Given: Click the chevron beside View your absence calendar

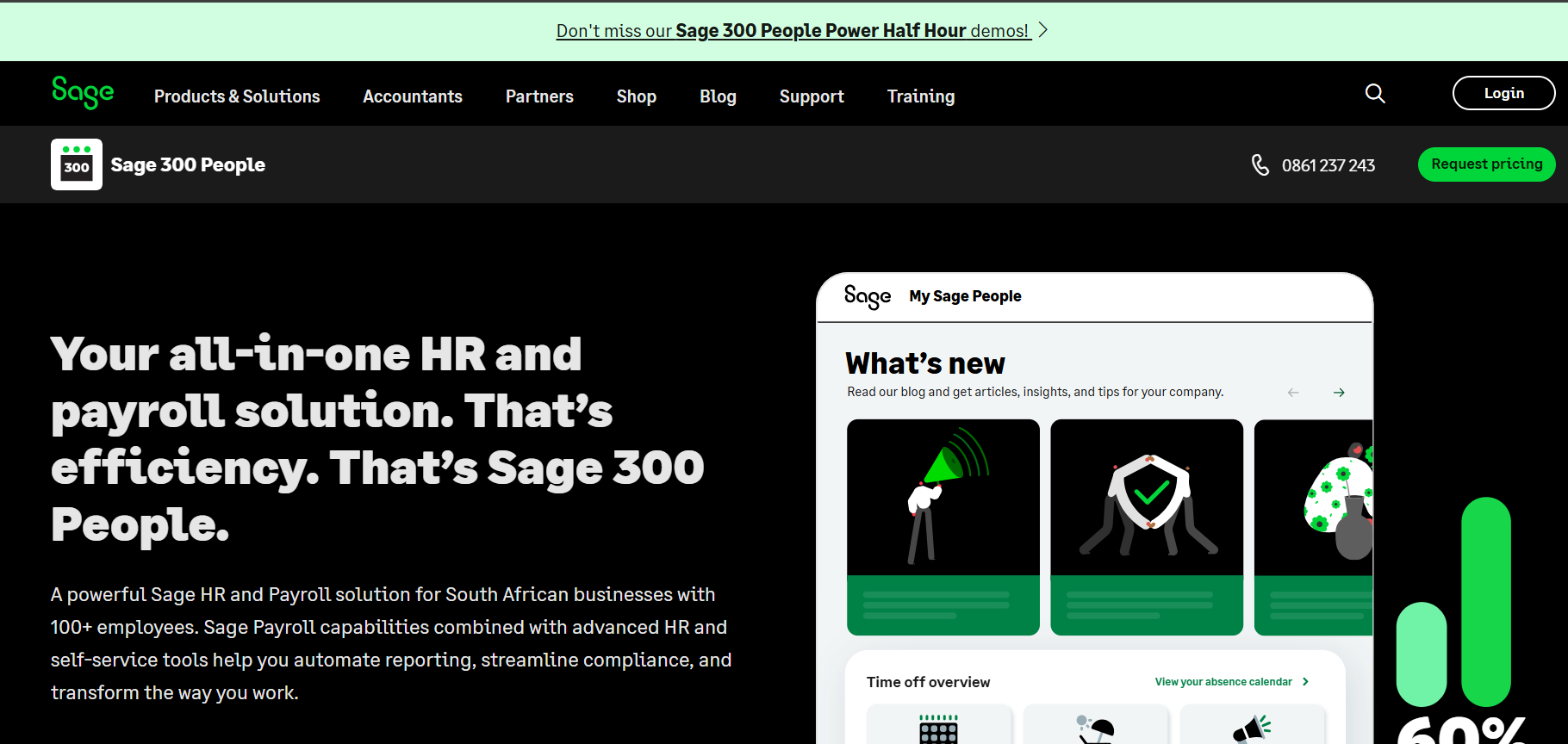Looking at the screenshot, I should pos(1306,682).
